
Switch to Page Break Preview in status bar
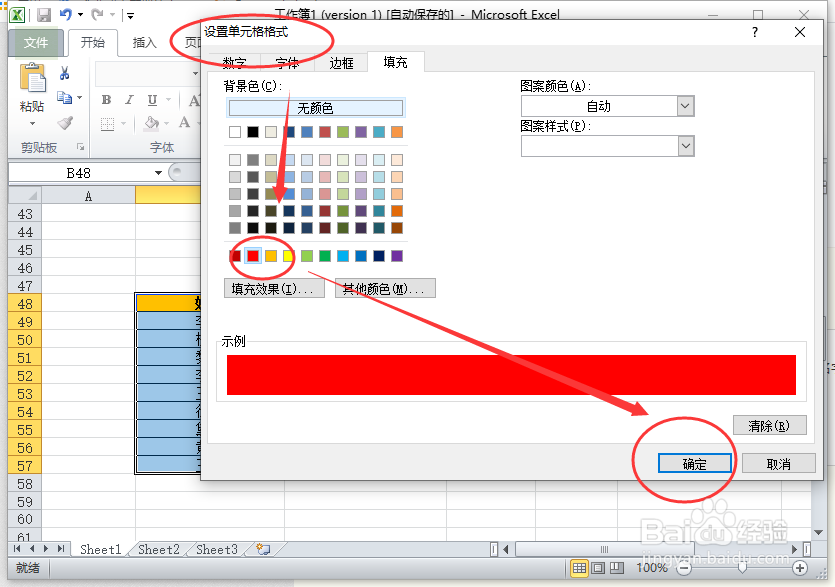[617, 568]
